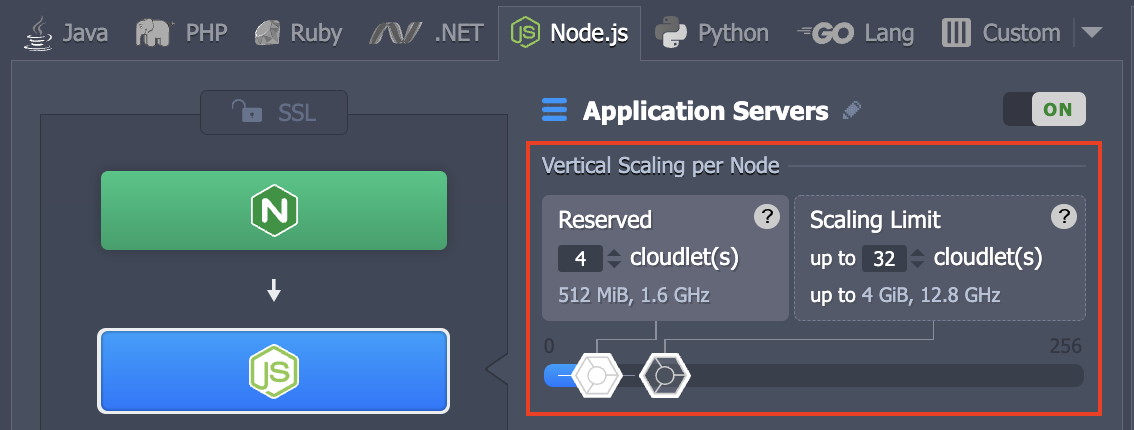Switch to the Java tab
Viewport: 1134px width, 430px height.
pos(67,33)
